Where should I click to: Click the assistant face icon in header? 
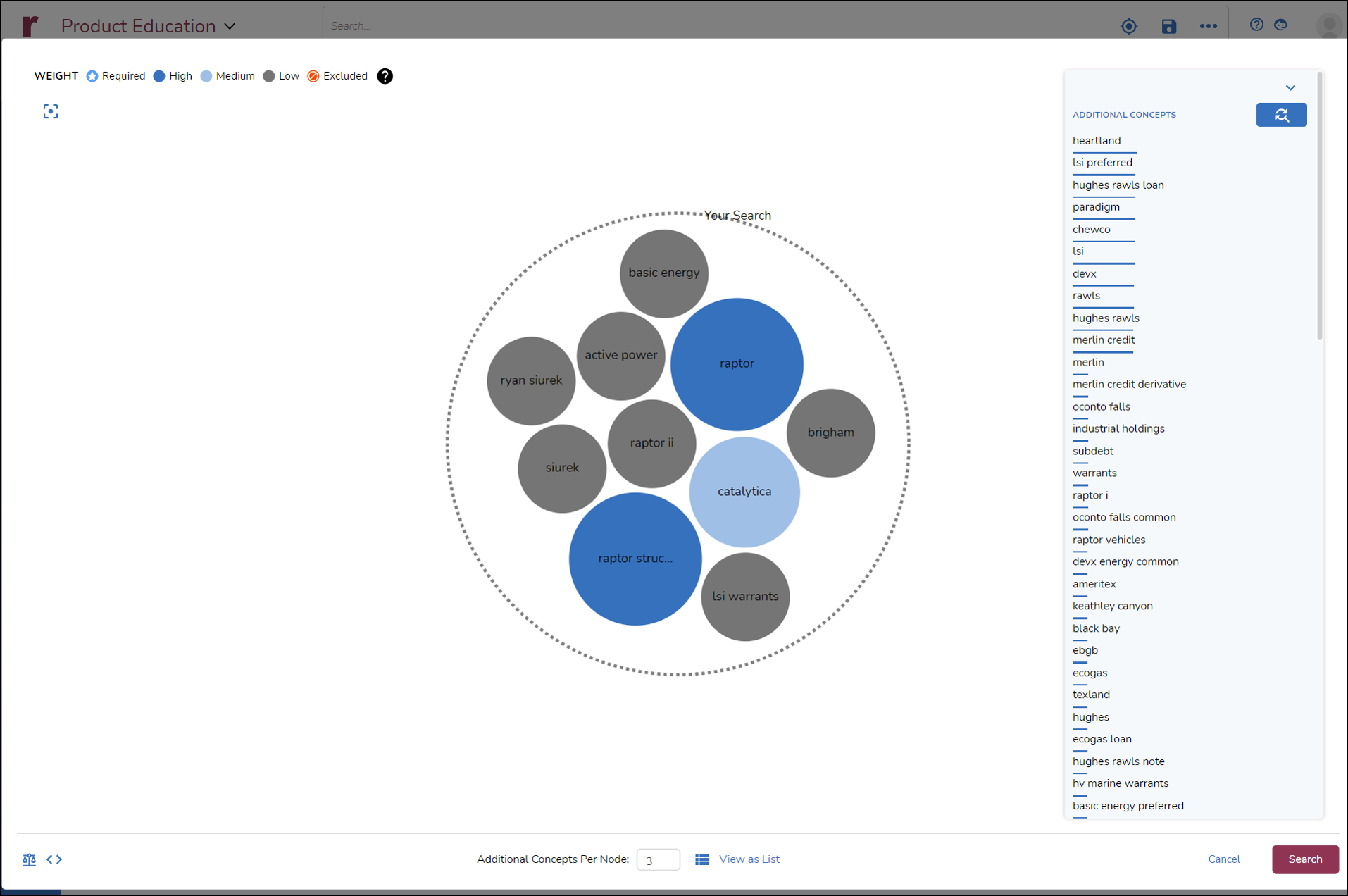(x=1281, y=25)
